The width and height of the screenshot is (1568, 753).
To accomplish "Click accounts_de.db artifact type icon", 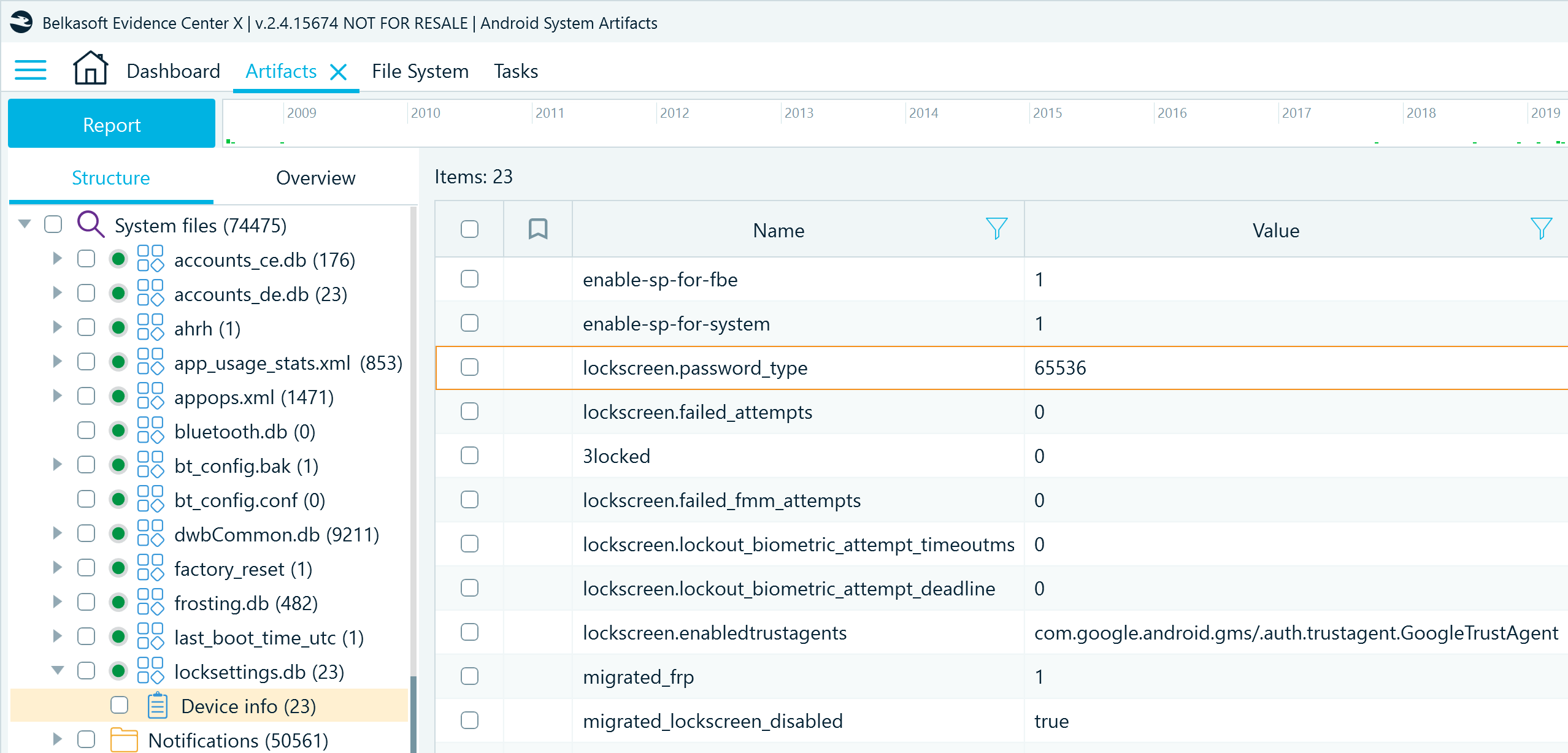I will coord(150,293).
